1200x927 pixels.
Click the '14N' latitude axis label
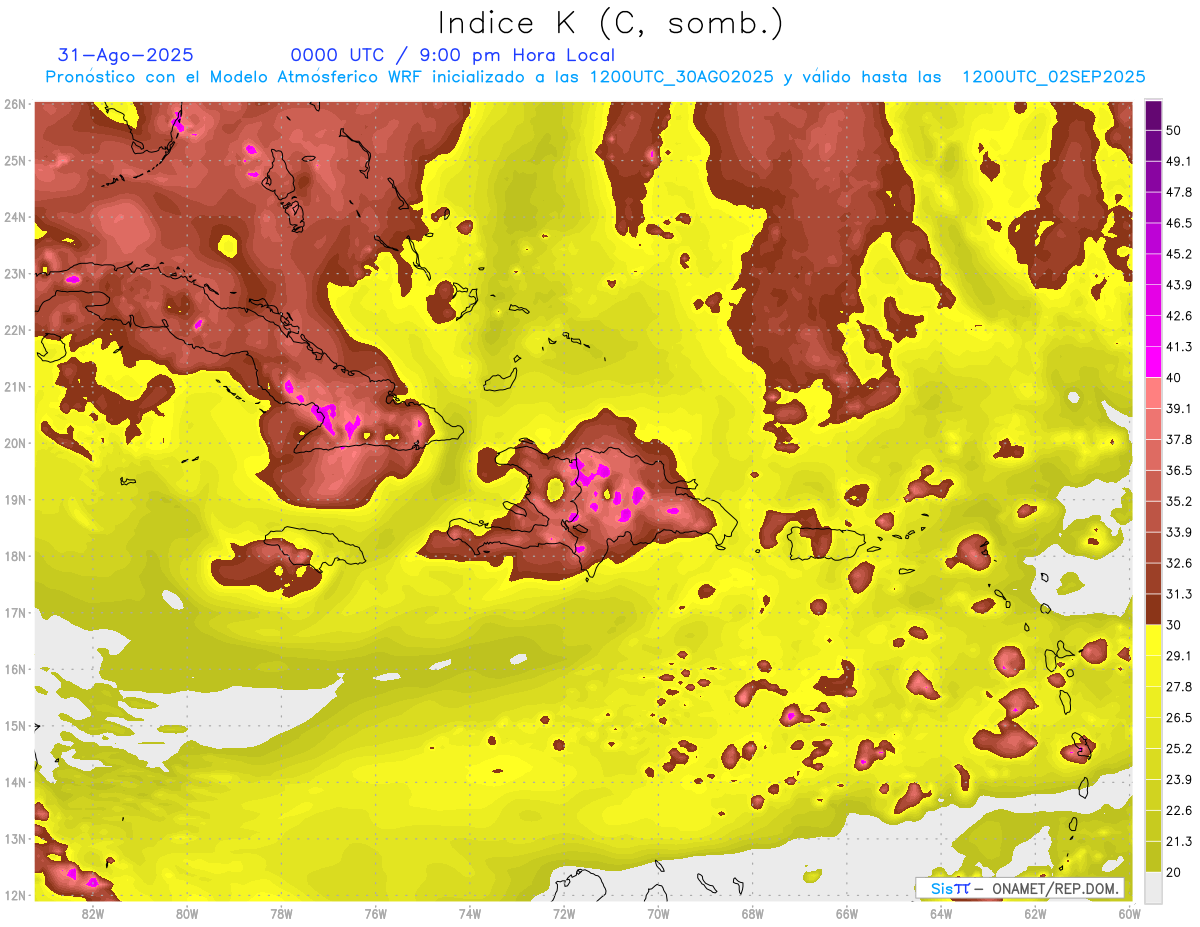15,782
